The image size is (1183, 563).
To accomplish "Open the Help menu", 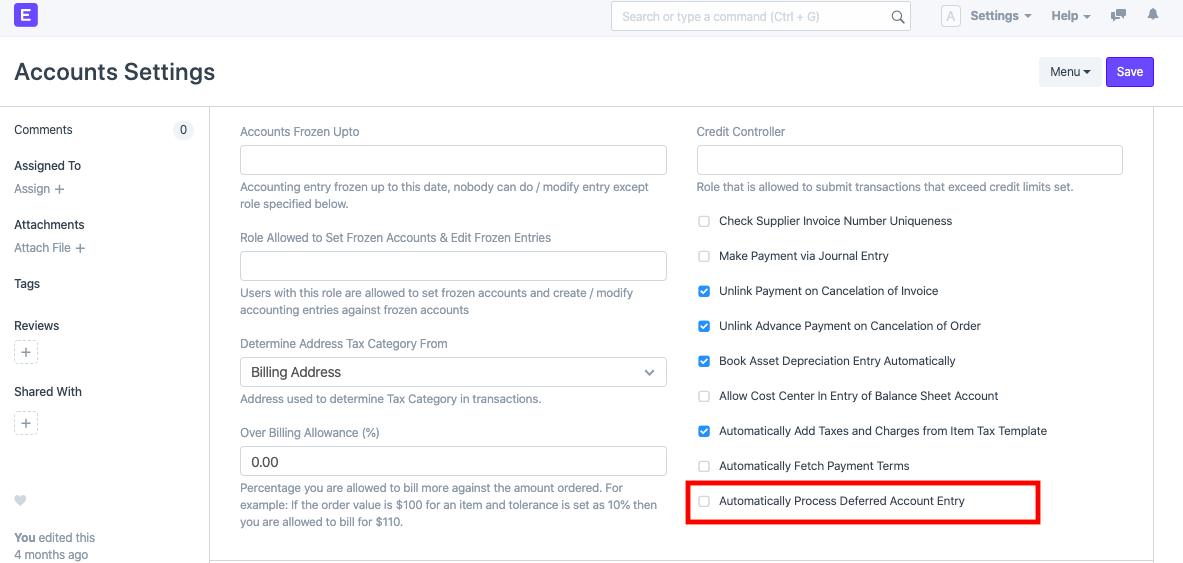I will [x=1070, y=16].
